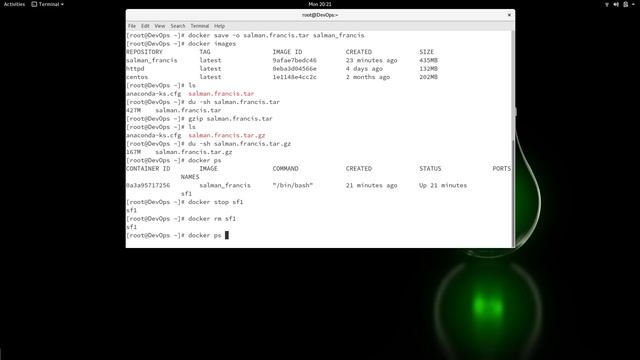Open the Terminal menu in menu bar

200,26
